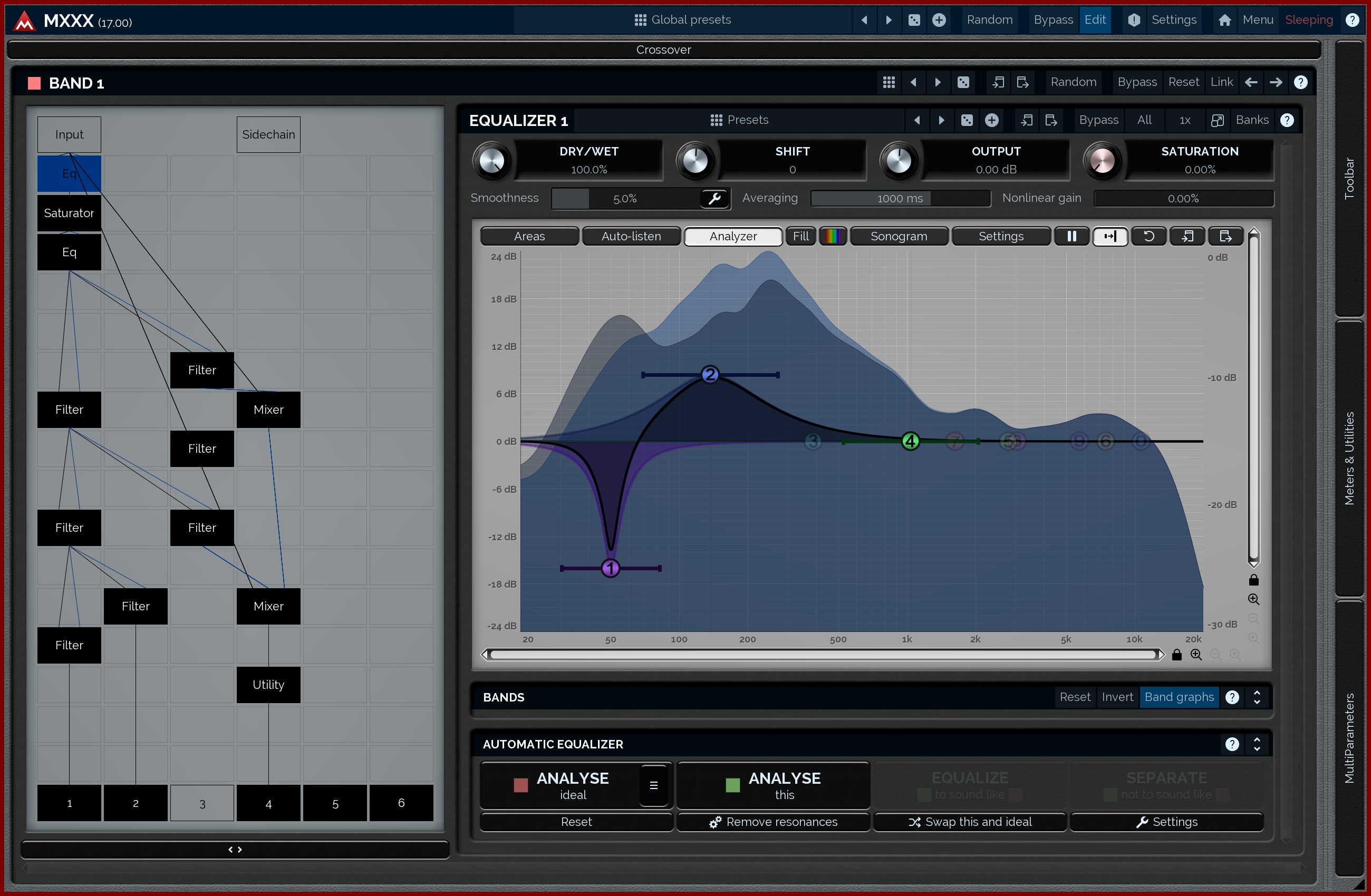Collapse the Automatic Equalizer panel
Viewport: 1371px width, 896px height.
(x=1257, y=744)
